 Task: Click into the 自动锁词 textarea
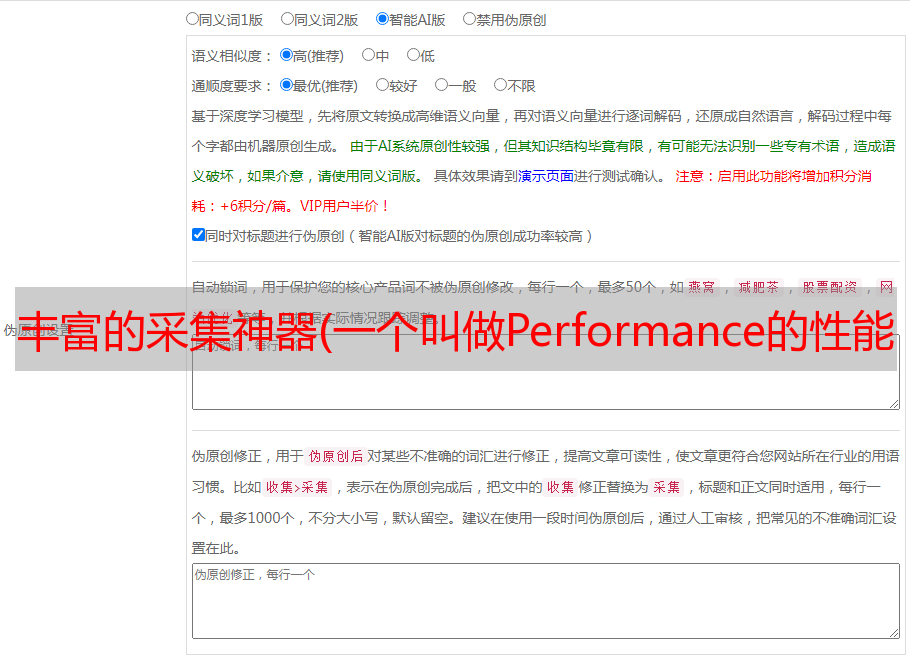546,372
